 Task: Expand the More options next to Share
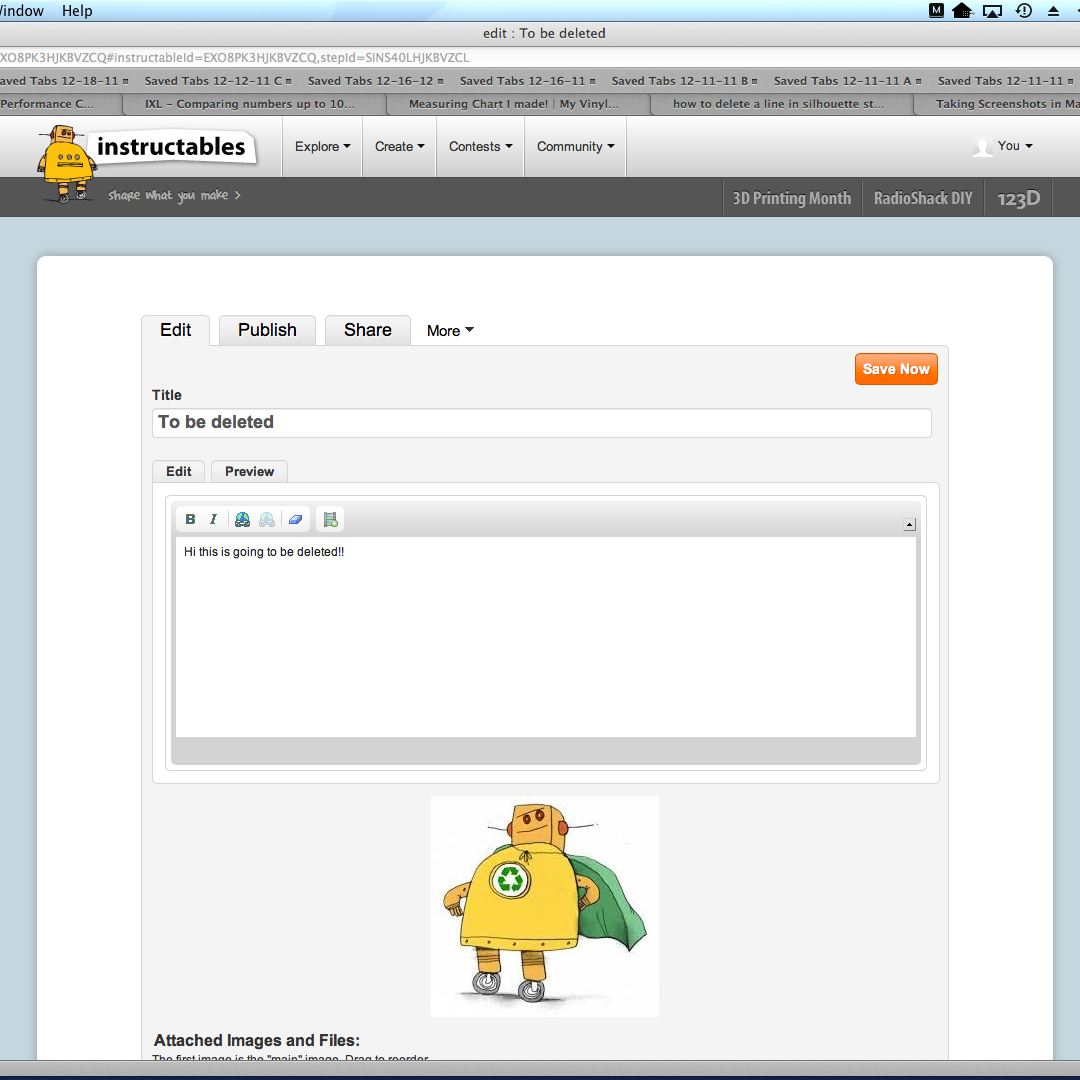coord(449,330)
